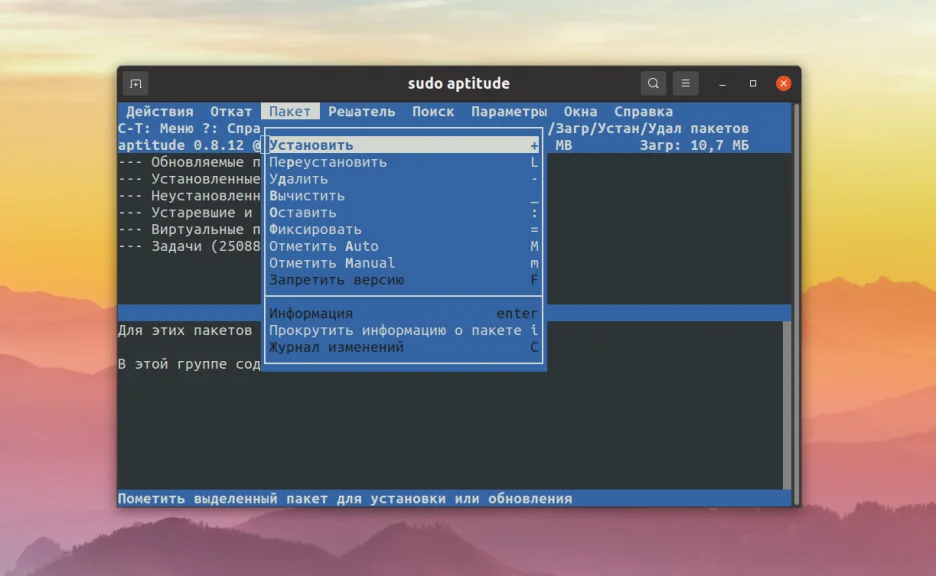
Task: Open the Поиск menu
Action: [x=433, y=111]
